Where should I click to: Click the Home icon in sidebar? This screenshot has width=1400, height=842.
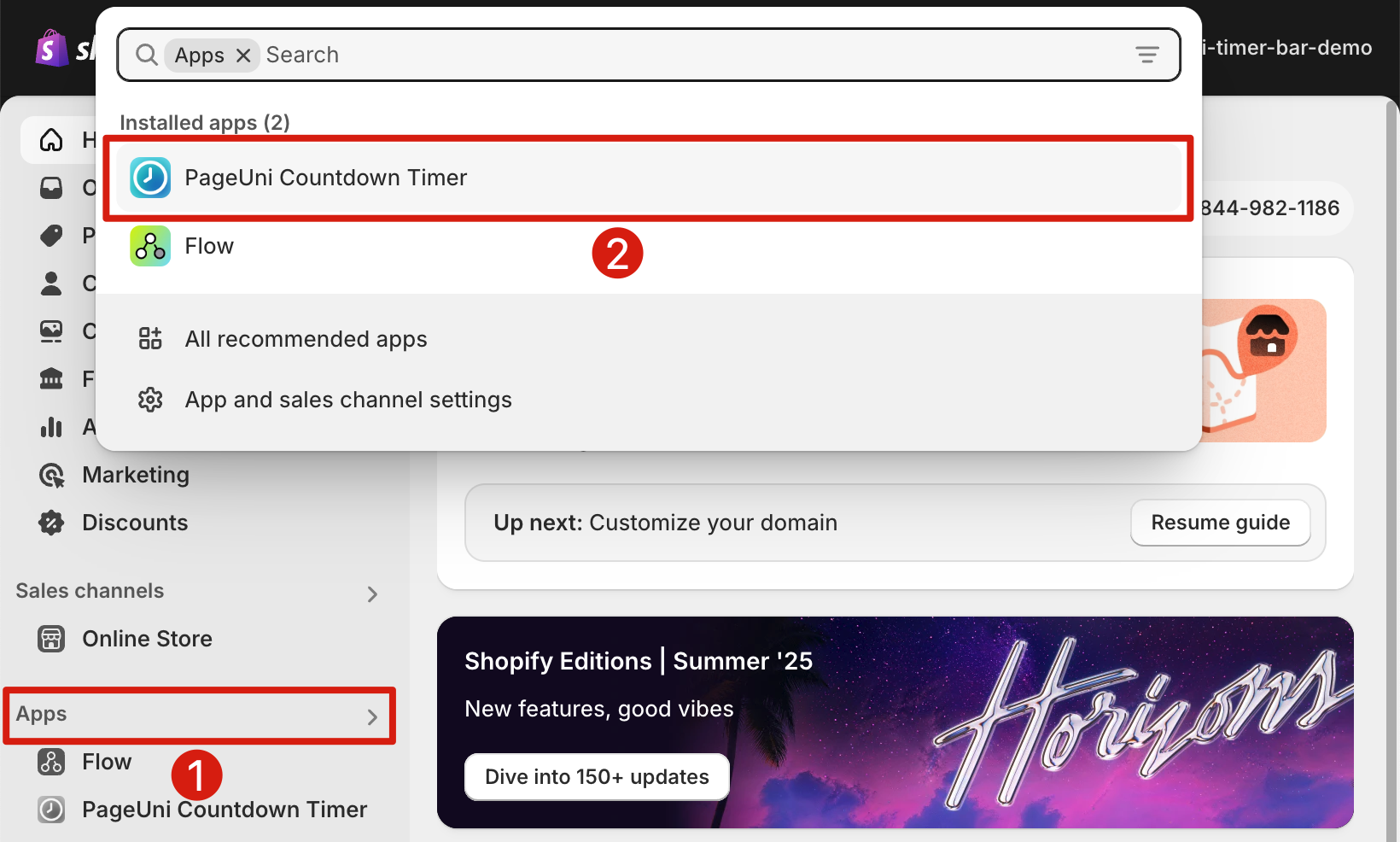point(51,140)
